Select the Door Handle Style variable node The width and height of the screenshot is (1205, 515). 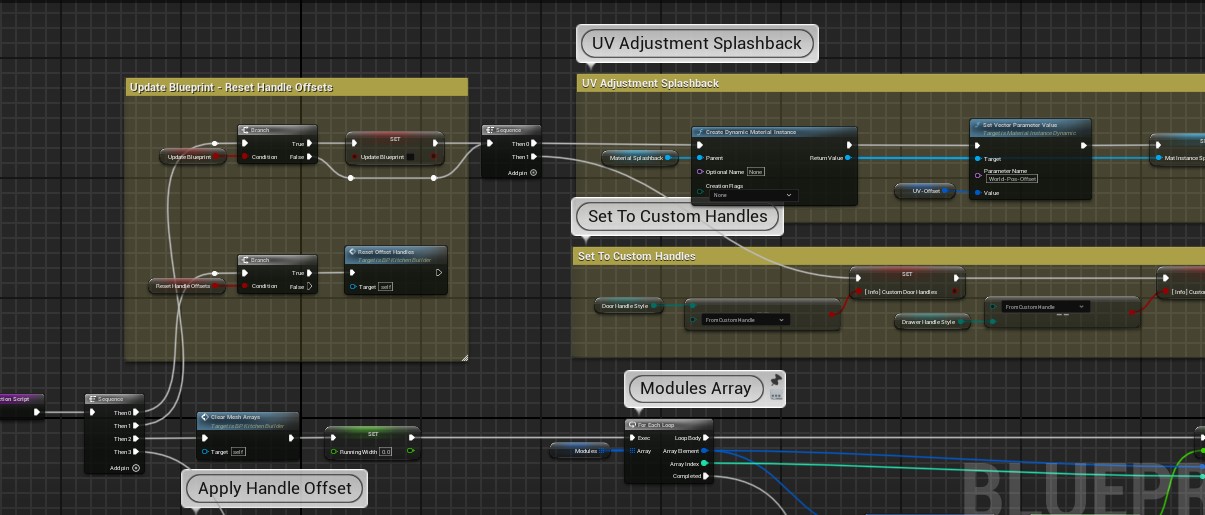tap(629, 306)
